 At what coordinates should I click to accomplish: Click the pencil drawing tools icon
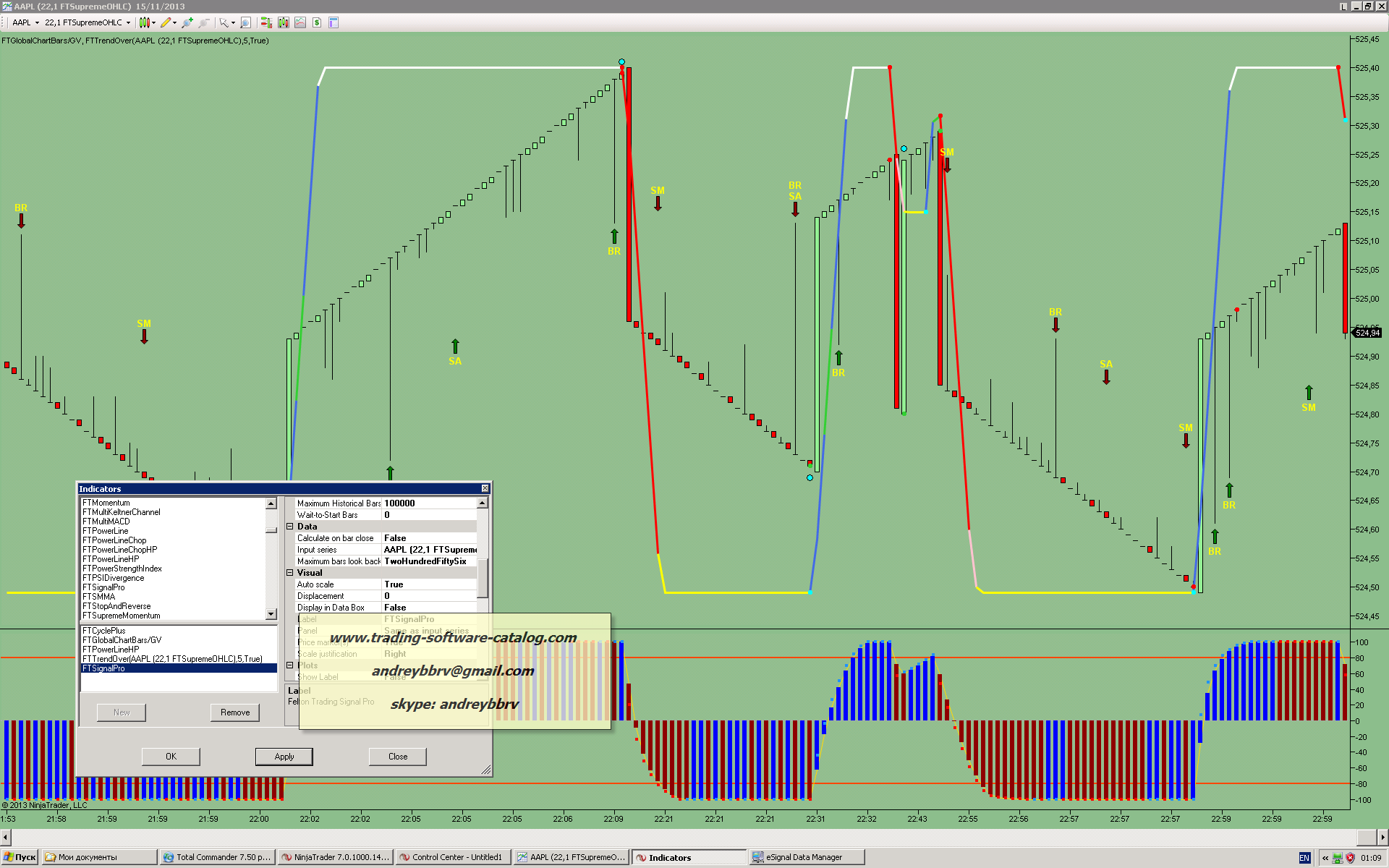click(x=166, y=22)
